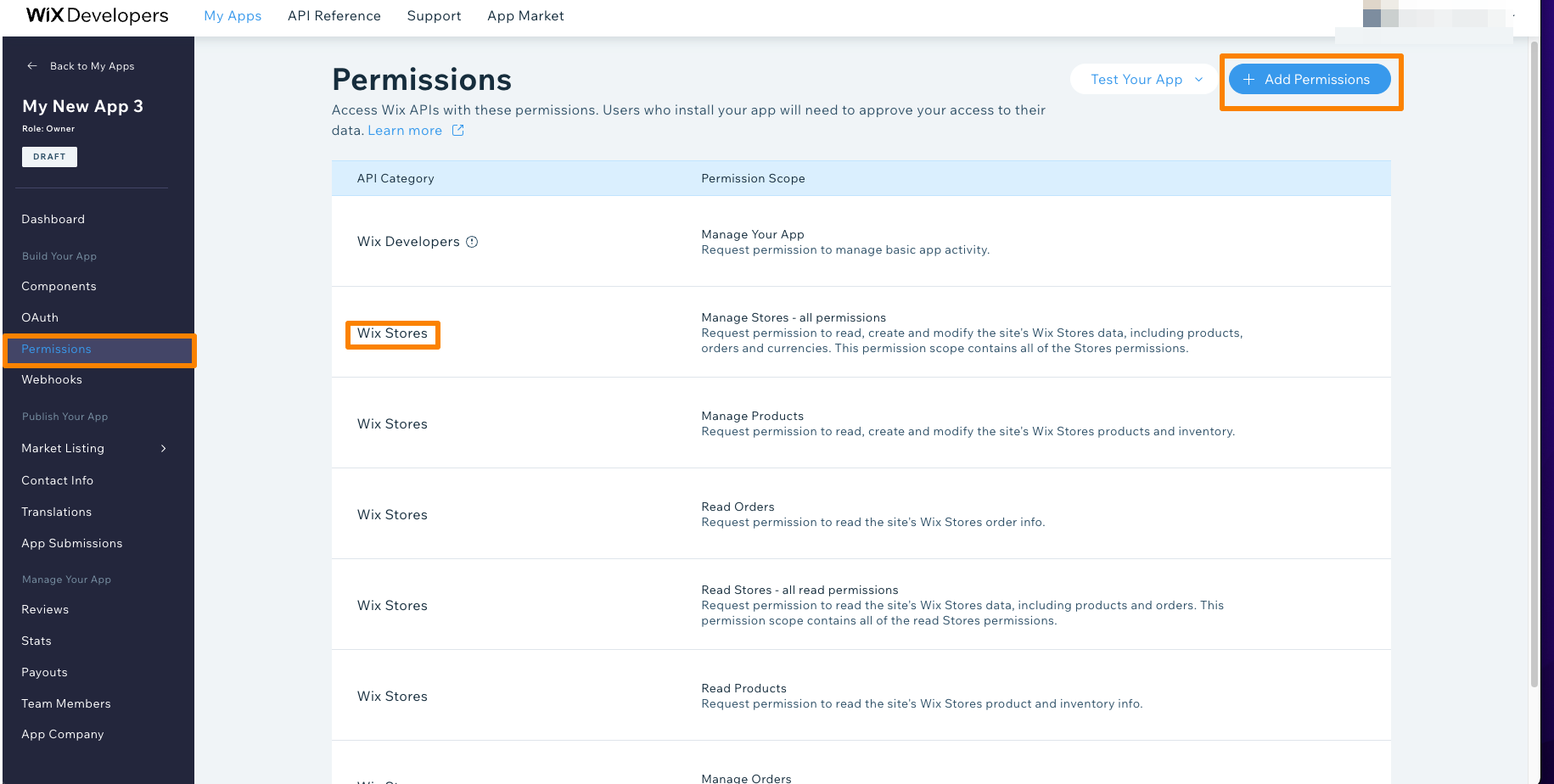Click the Add Permissions button
The height and width of the screenshot is (784, 1554).
coord(1310,80)
